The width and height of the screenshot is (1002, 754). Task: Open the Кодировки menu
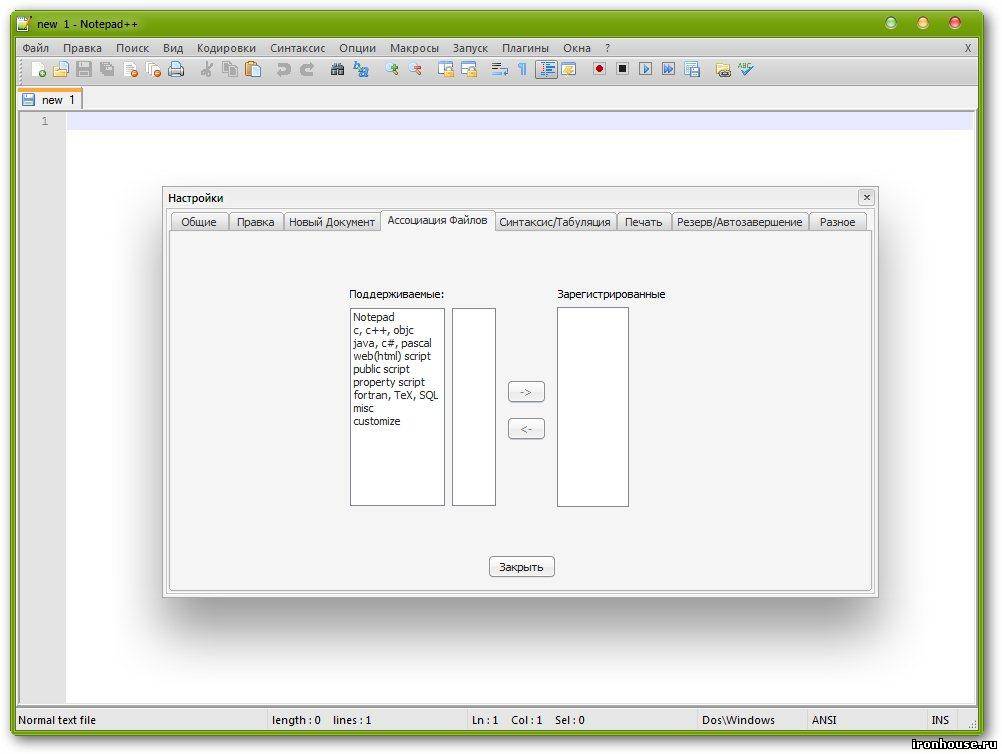[226, 48]
